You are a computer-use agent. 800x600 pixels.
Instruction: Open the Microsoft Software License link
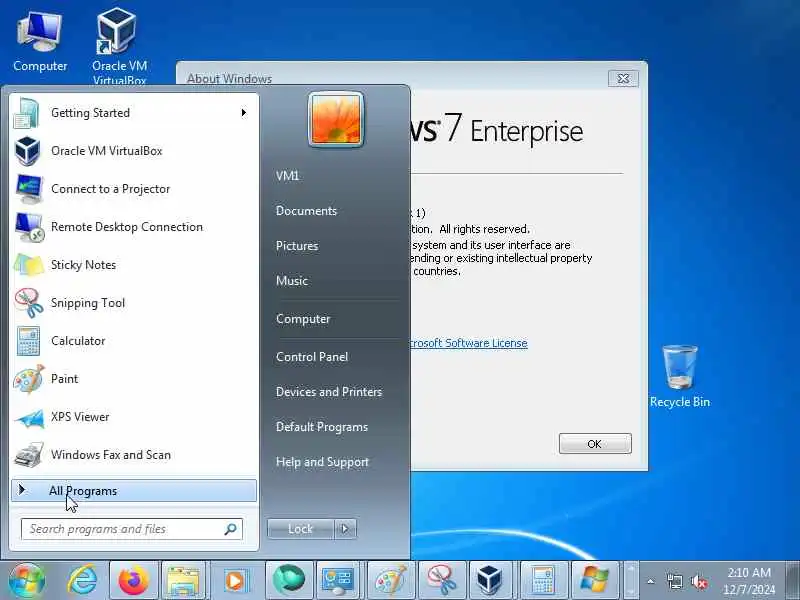(468, 343)
